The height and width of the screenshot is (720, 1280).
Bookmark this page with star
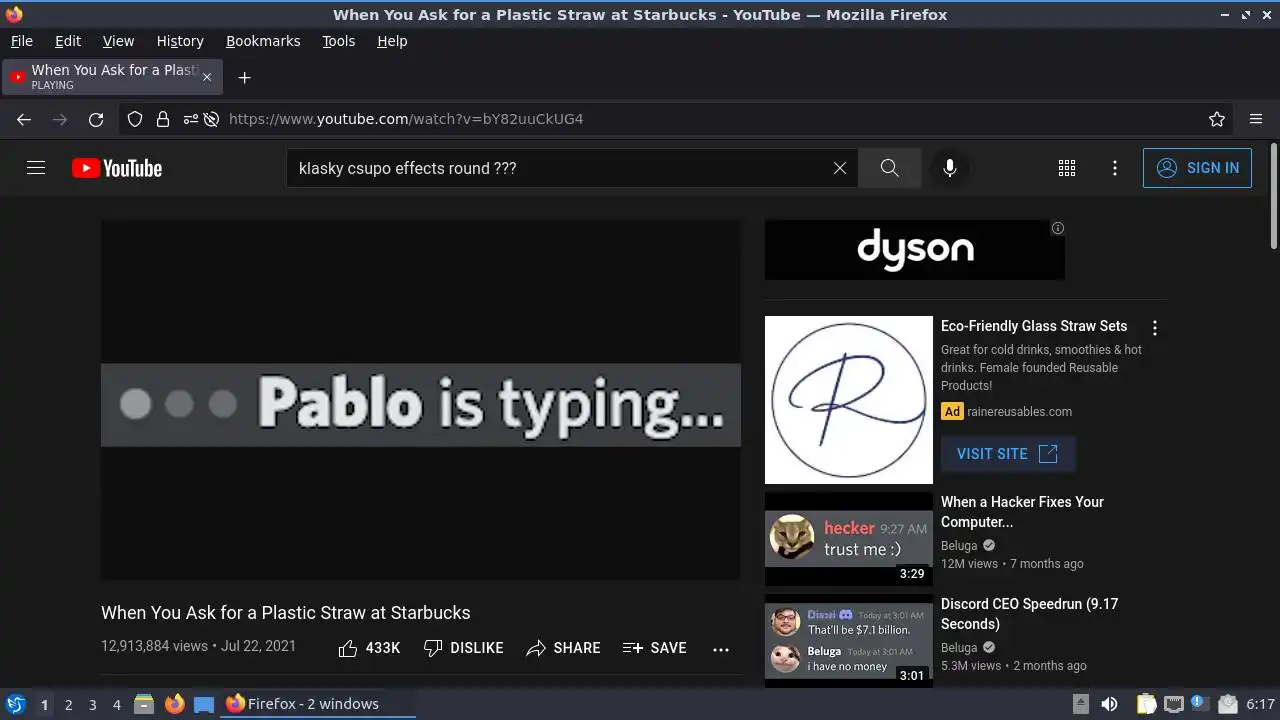point(1217,119)
